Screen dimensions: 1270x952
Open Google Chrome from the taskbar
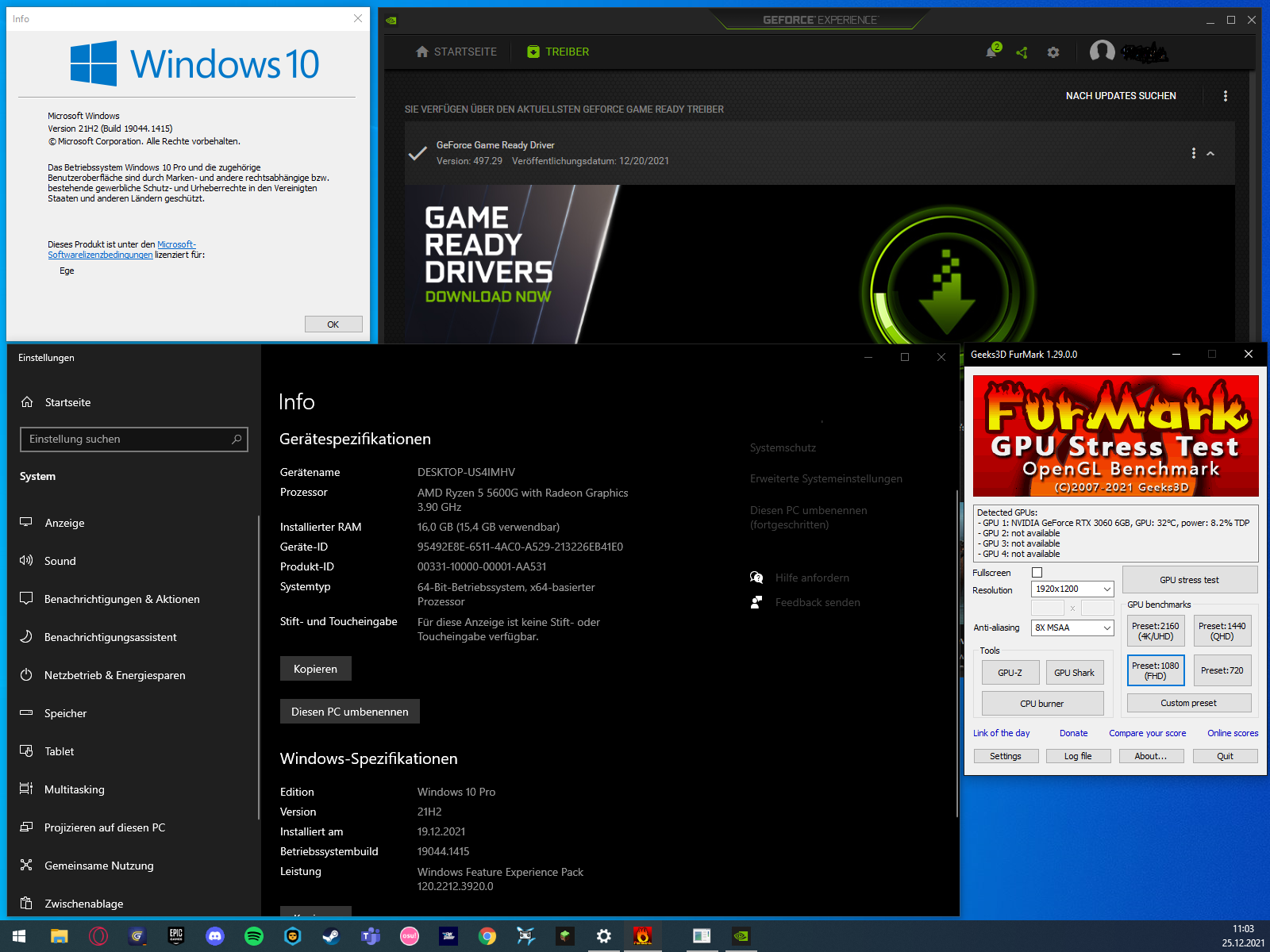coord(487,936)
